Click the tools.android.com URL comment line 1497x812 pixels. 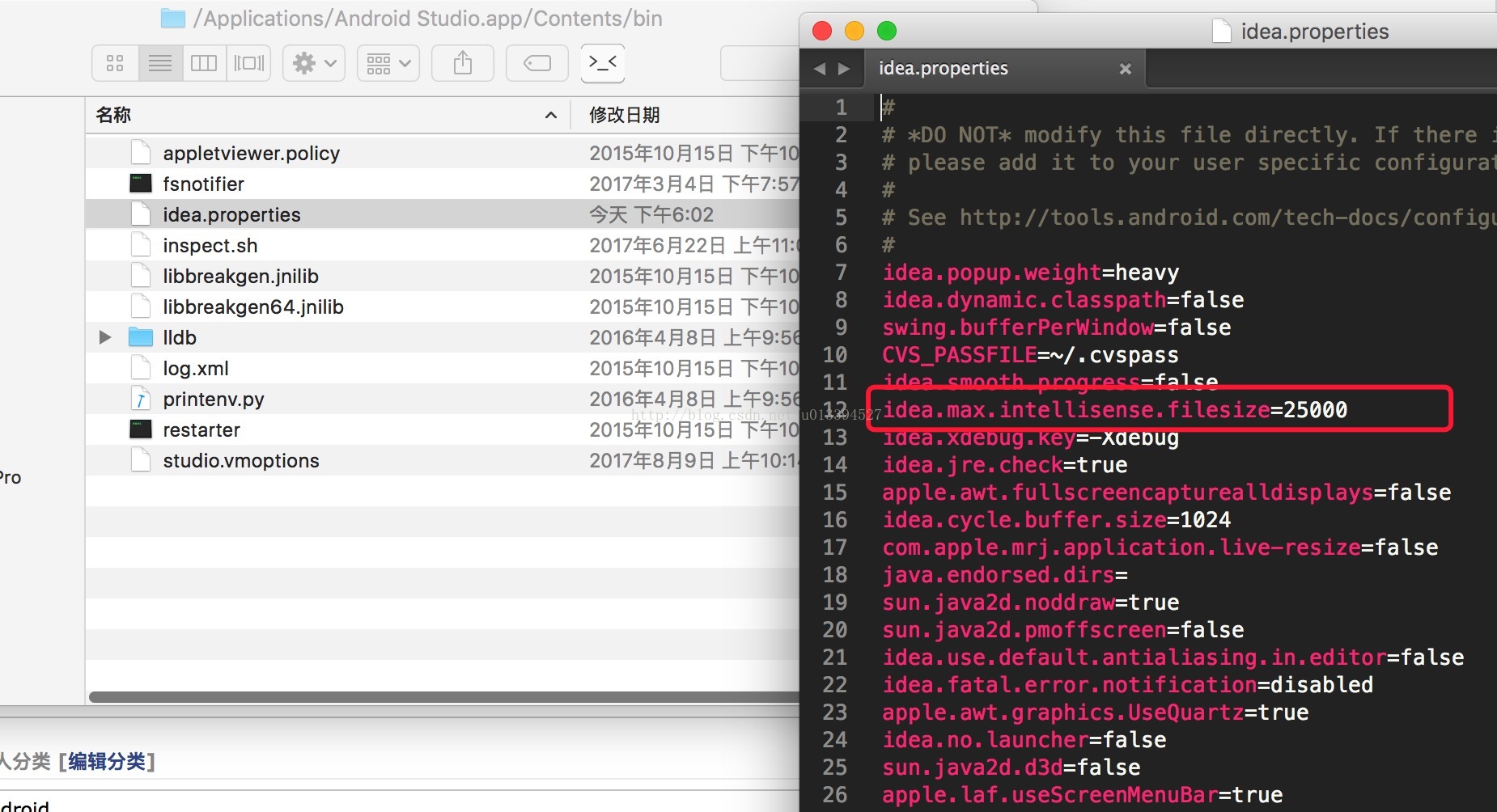[x=1190, y=218]
